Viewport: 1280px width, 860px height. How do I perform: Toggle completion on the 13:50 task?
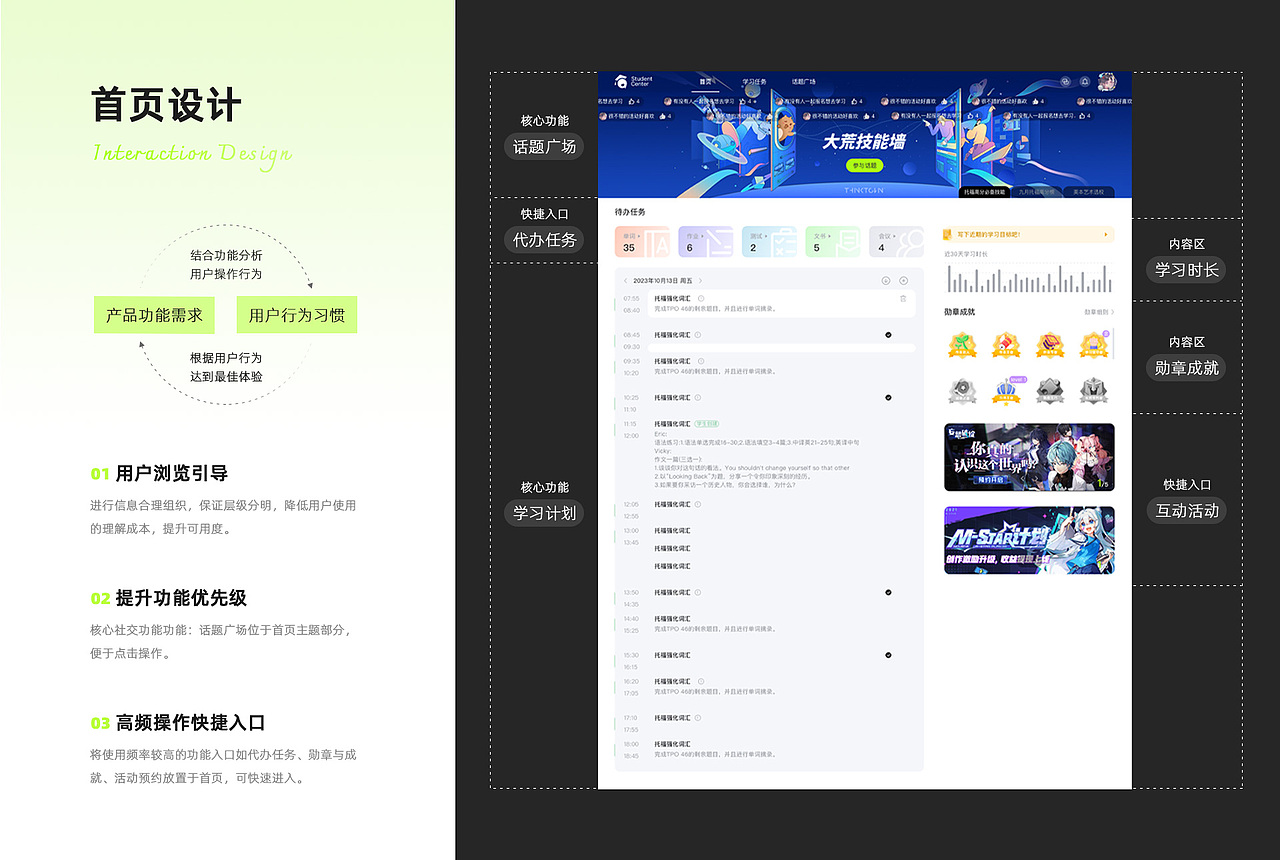[x=888, y=591]
